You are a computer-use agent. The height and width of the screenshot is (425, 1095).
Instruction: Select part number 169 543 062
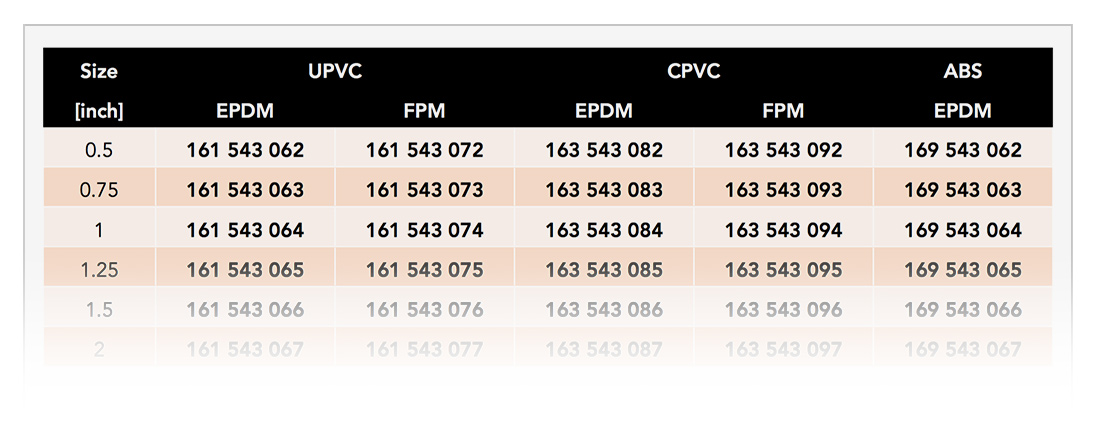point(963,150)
